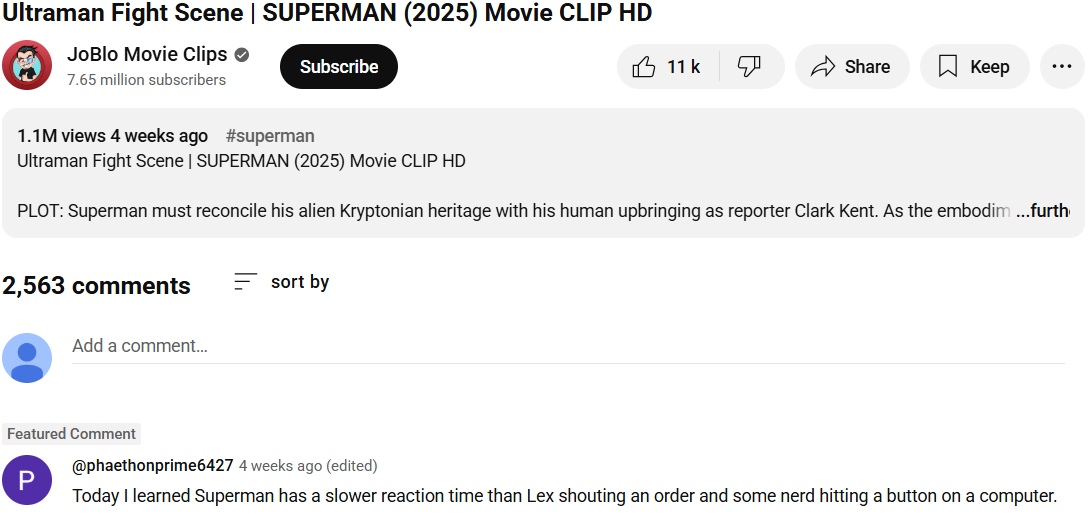Image resolution: width=1092 pixels, height=523 pixels.
Task: Click the Share arrow icon
Action: click(x=823, y=67)
